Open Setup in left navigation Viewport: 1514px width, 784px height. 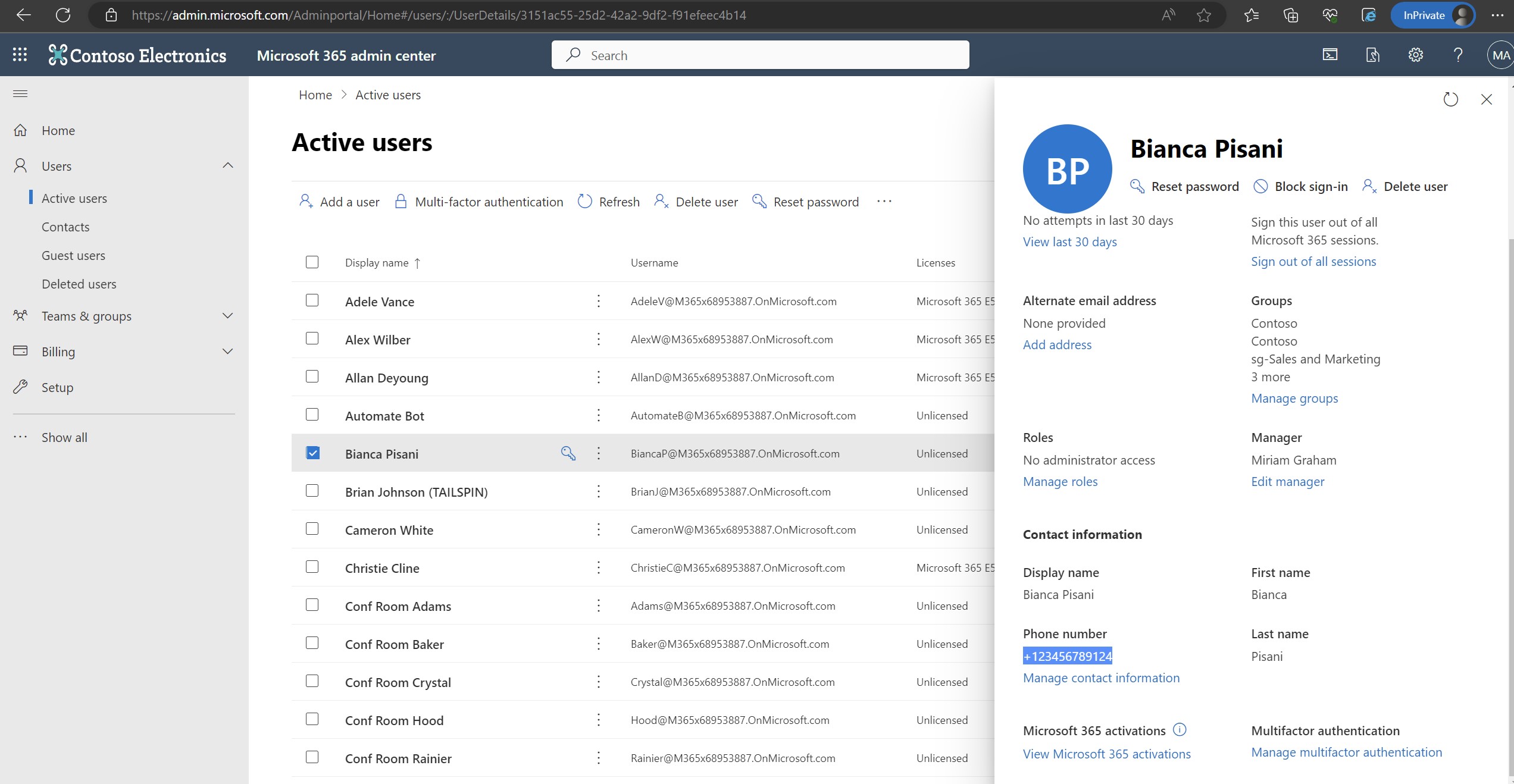[x=57, y=387]
